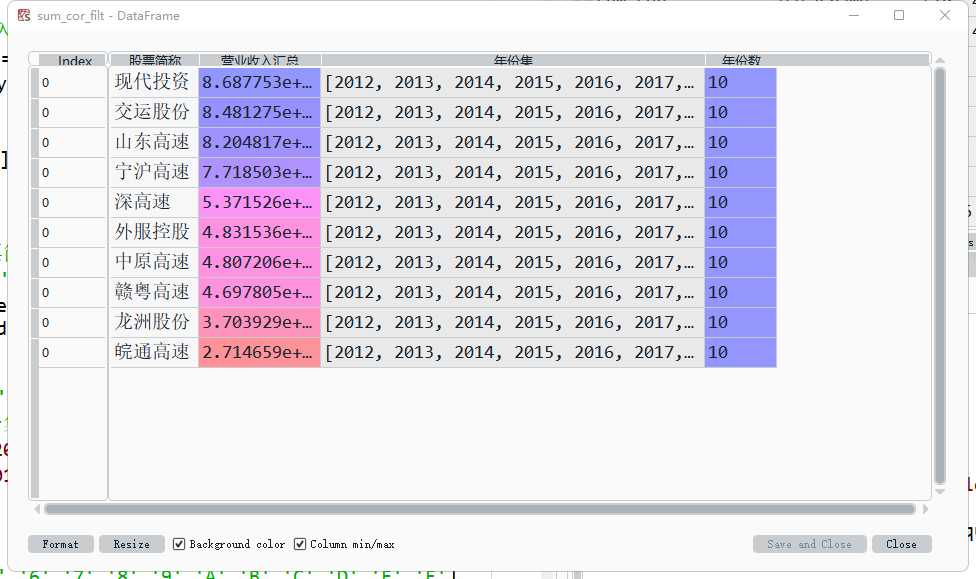Click the 年份集 column header

pos(513,60)
